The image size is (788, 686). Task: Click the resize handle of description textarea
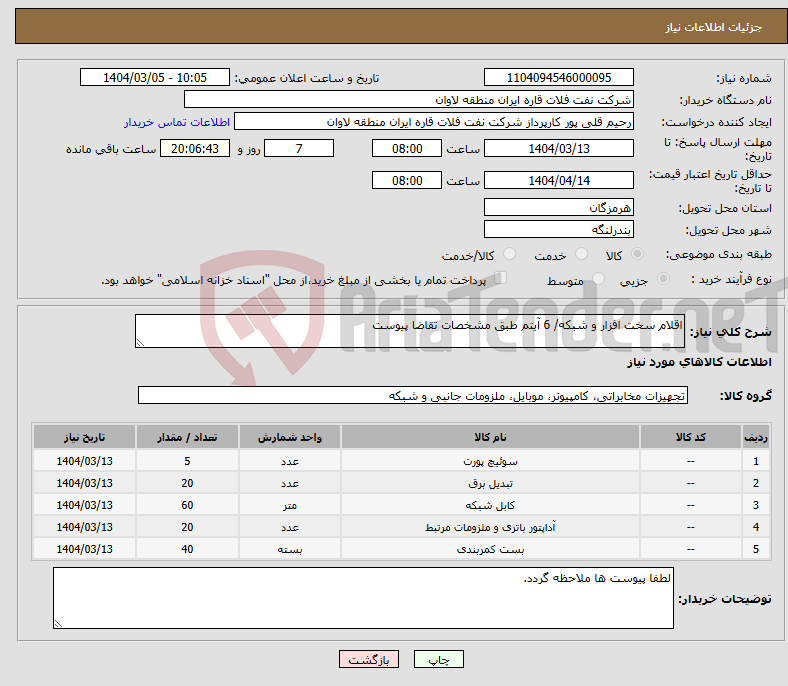coord(140,343)
